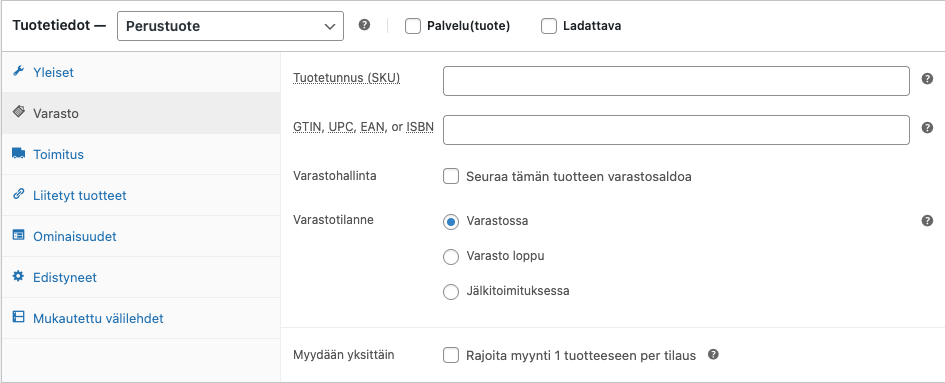Screen dimensions: 945x383
Task: Click the truck icon beside Toimitus
Action: pos(19,154)
